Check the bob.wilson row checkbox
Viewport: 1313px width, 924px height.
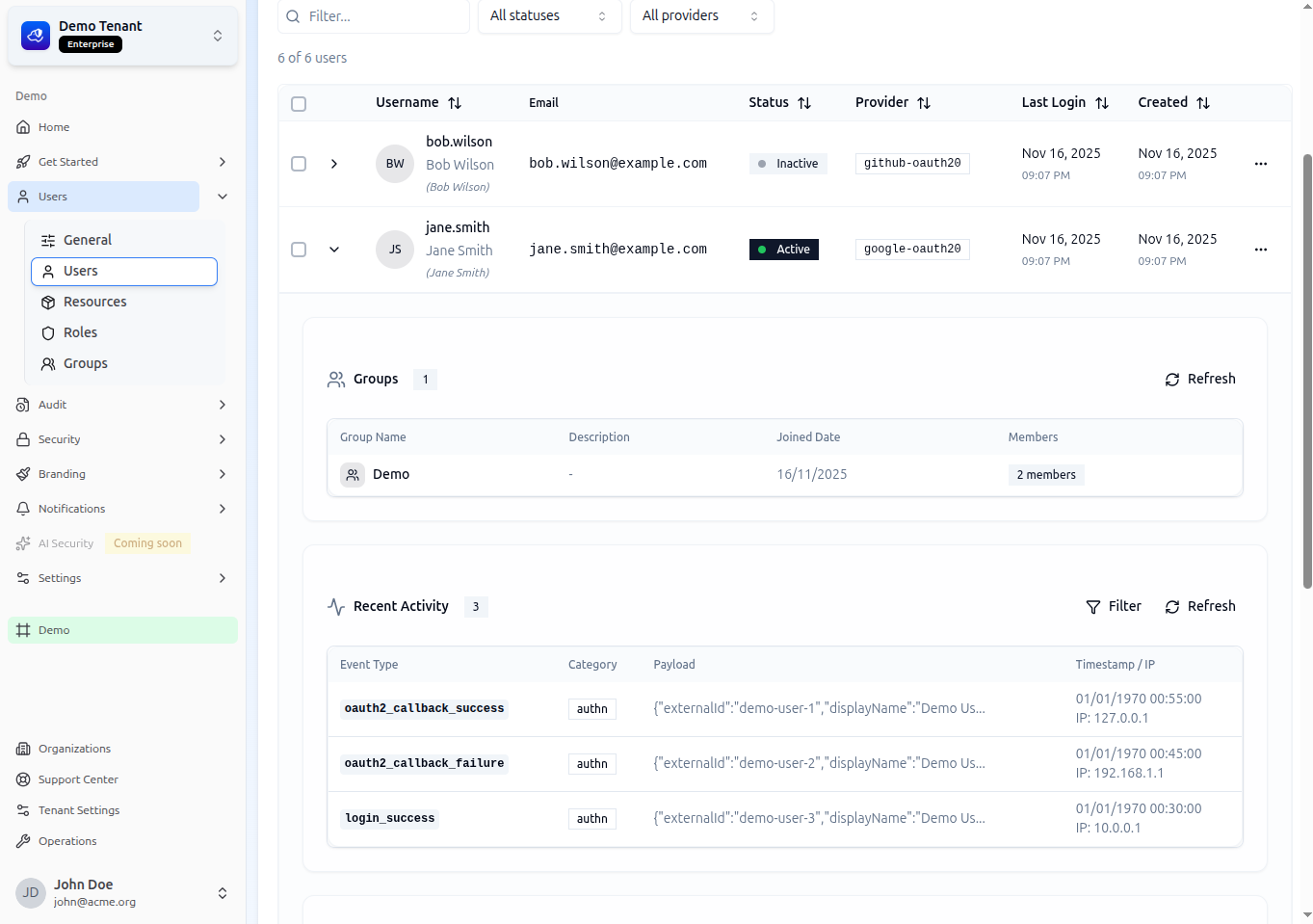point(299,164)
